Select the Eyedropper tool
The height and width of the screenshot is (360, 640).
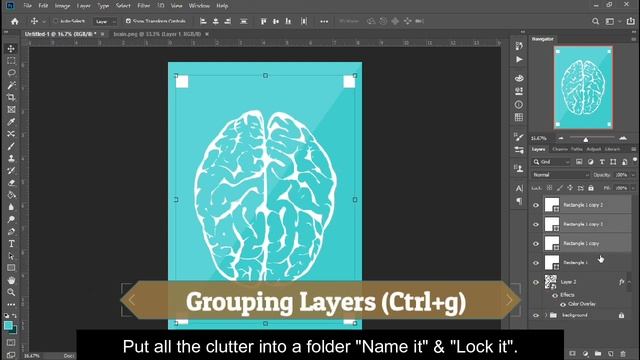click(x=11, y=122)
